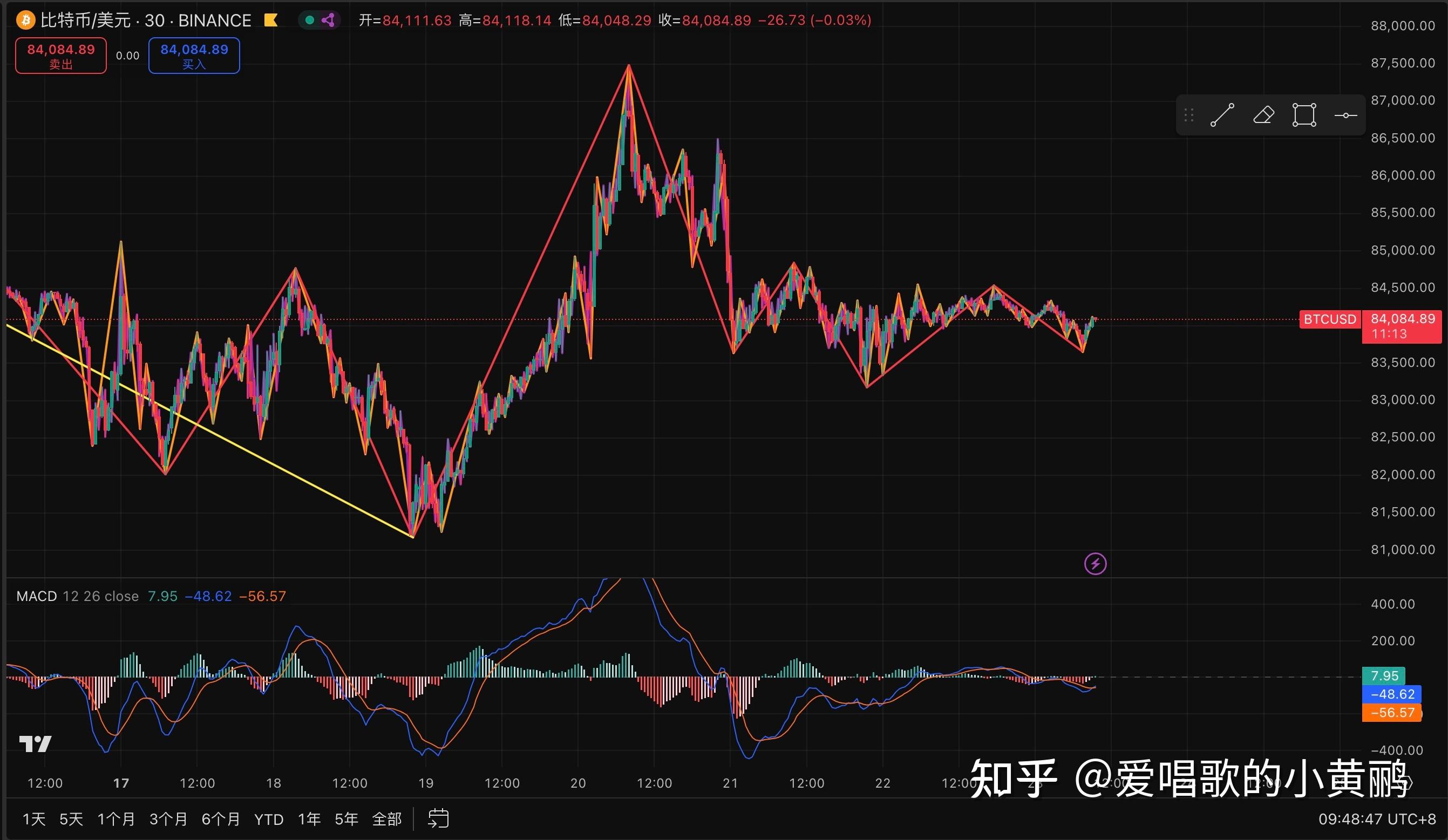Click the blue 买入 buy button
1448x840 pixels.
click(x=194, y=55)
